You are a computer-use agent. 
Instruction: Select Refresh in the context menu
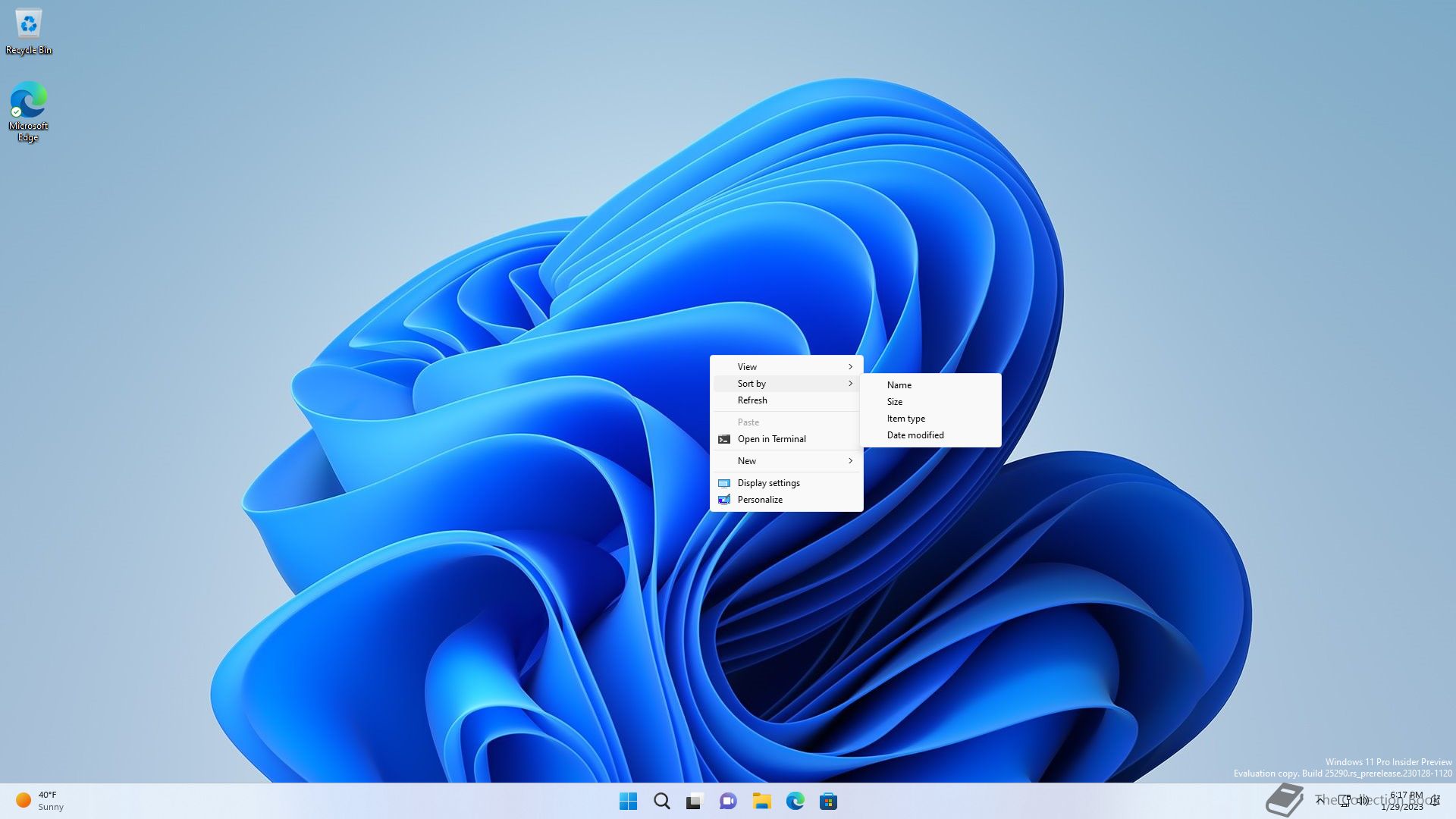pyautogui.click(x=752, y=400)
